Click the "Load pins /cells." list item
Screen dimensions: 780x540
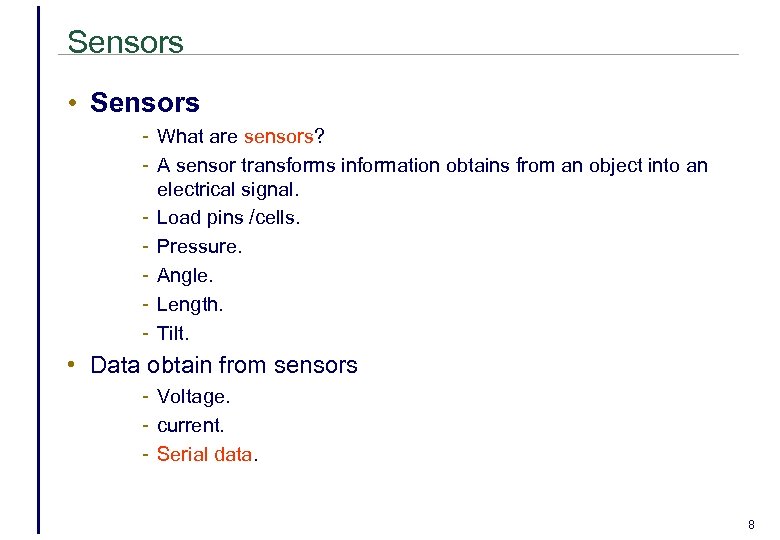point(228,217)
